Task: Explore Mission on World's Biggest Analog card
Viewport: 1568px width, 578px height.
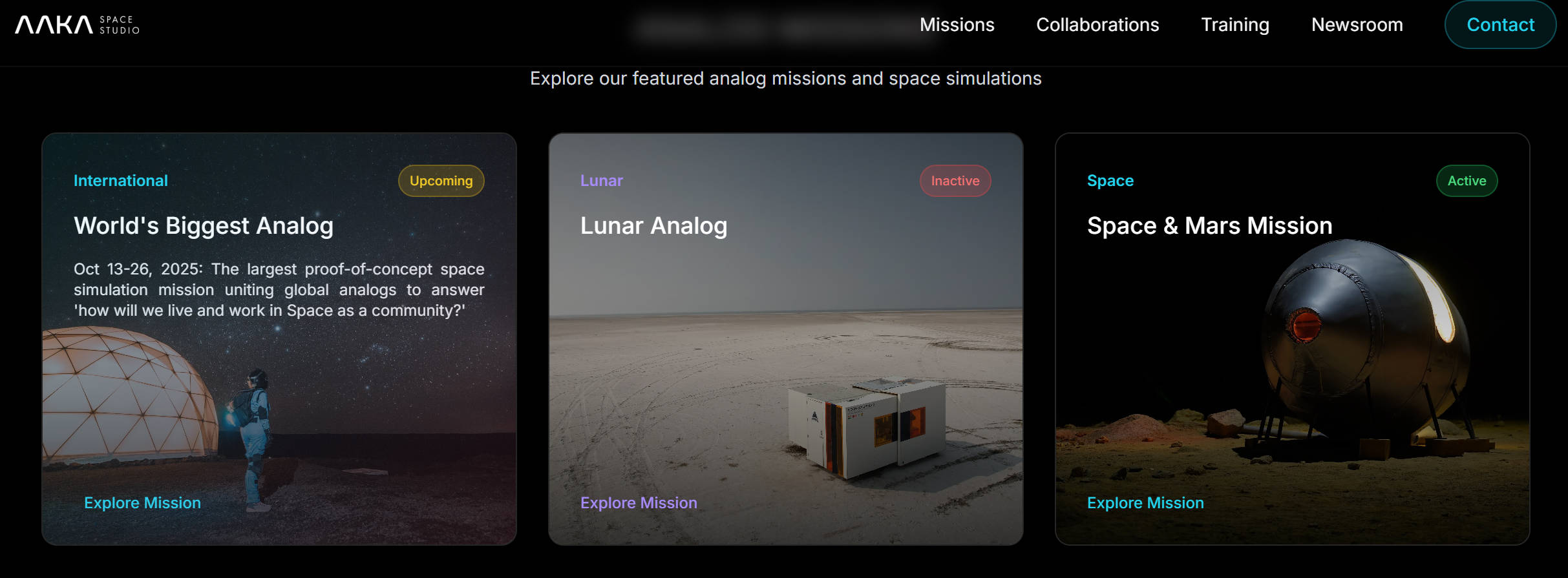Action: (142, 502)
